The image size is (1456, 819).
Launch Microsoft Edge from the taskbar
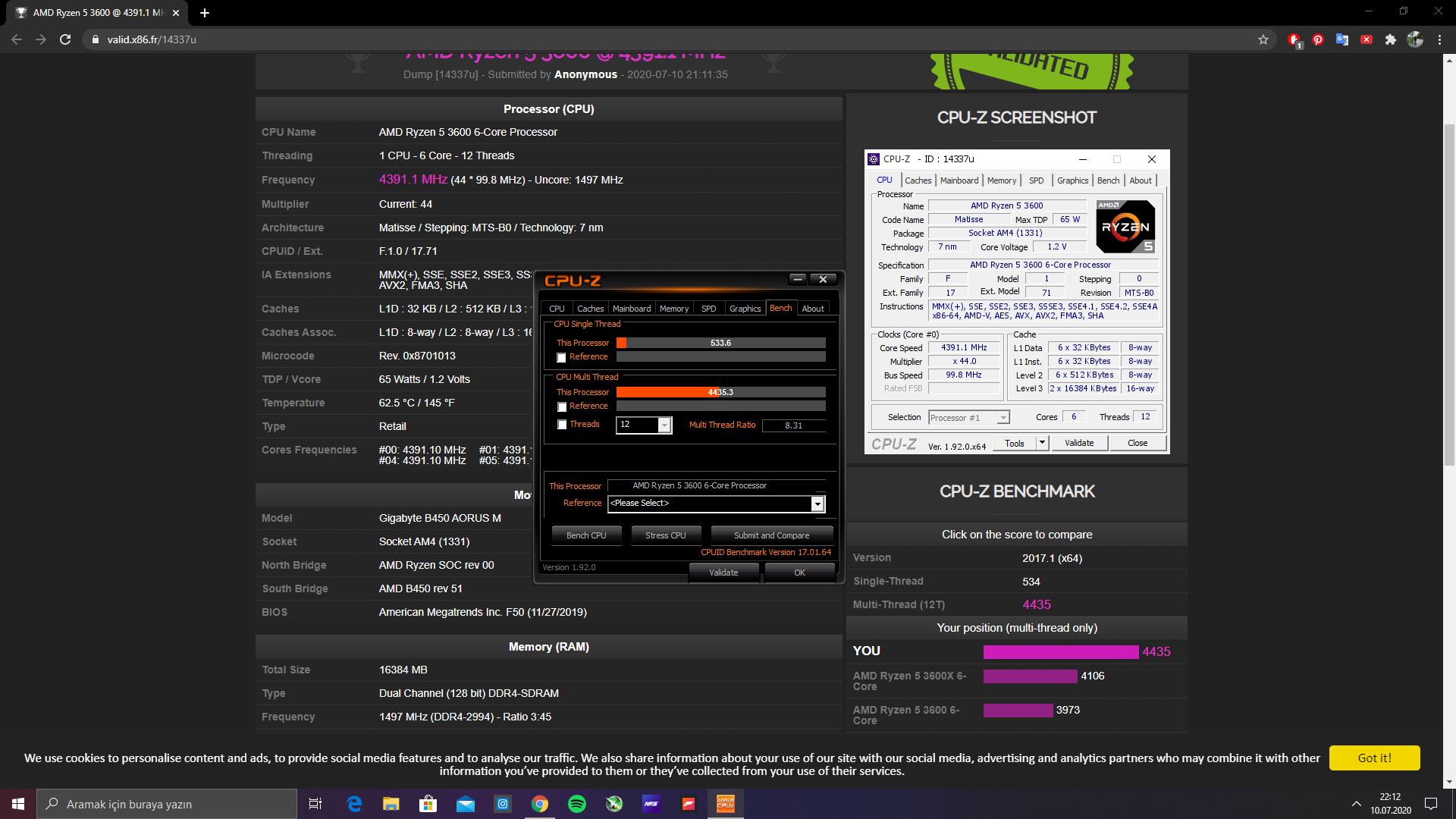tap(354, 804)
